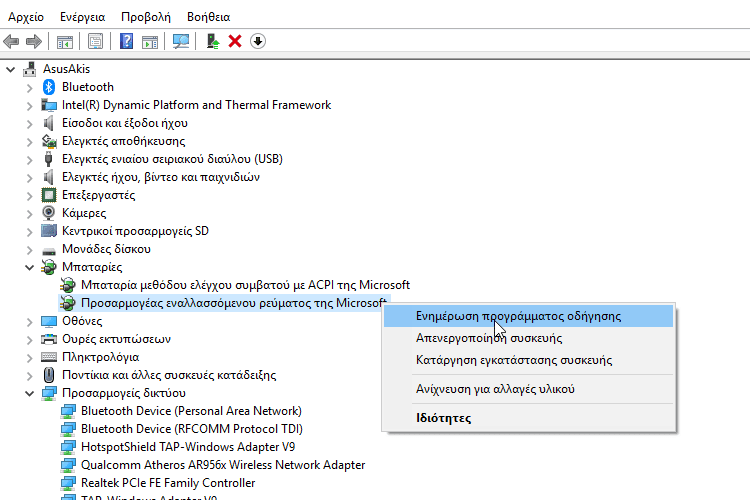Image resolution: width=750 pixels, height=500 pixels.
Task: Click the Bluetooth category icon
Action: pyautogui.click(x=49, y=87)
